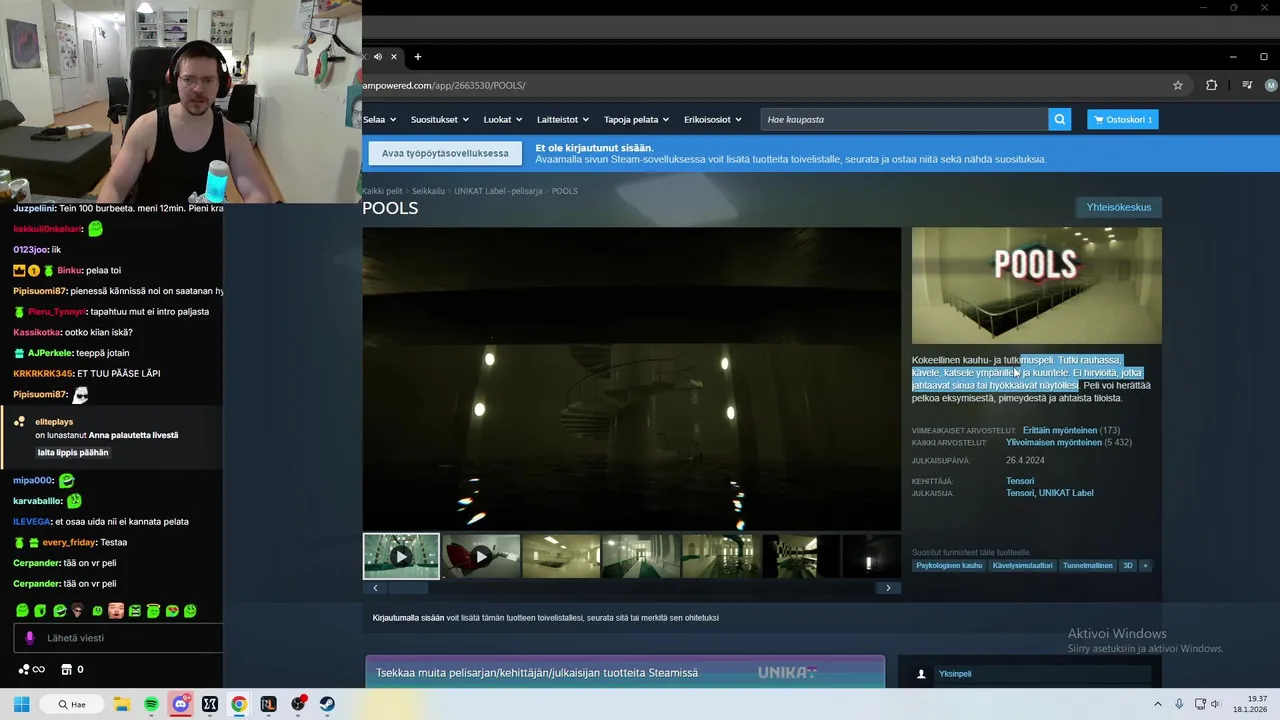Open the Yhteisökeskus community hub button
1280x720 pixels.
[x=1119, y=207]
